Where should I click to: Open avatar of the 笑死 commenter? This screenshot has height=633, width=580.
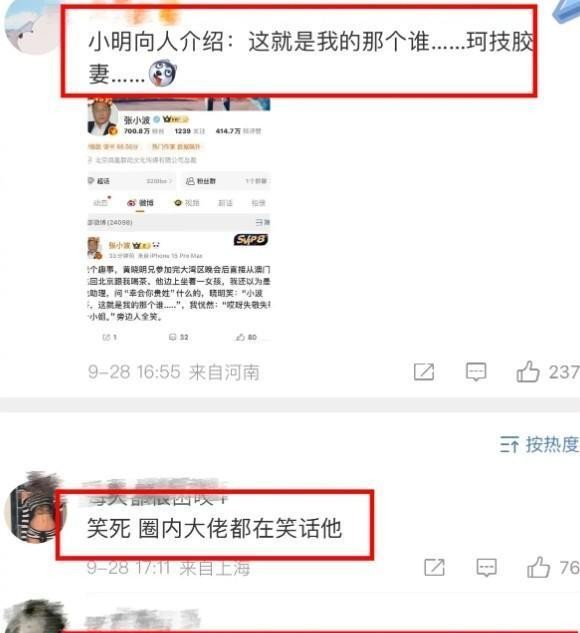(34, 510)
